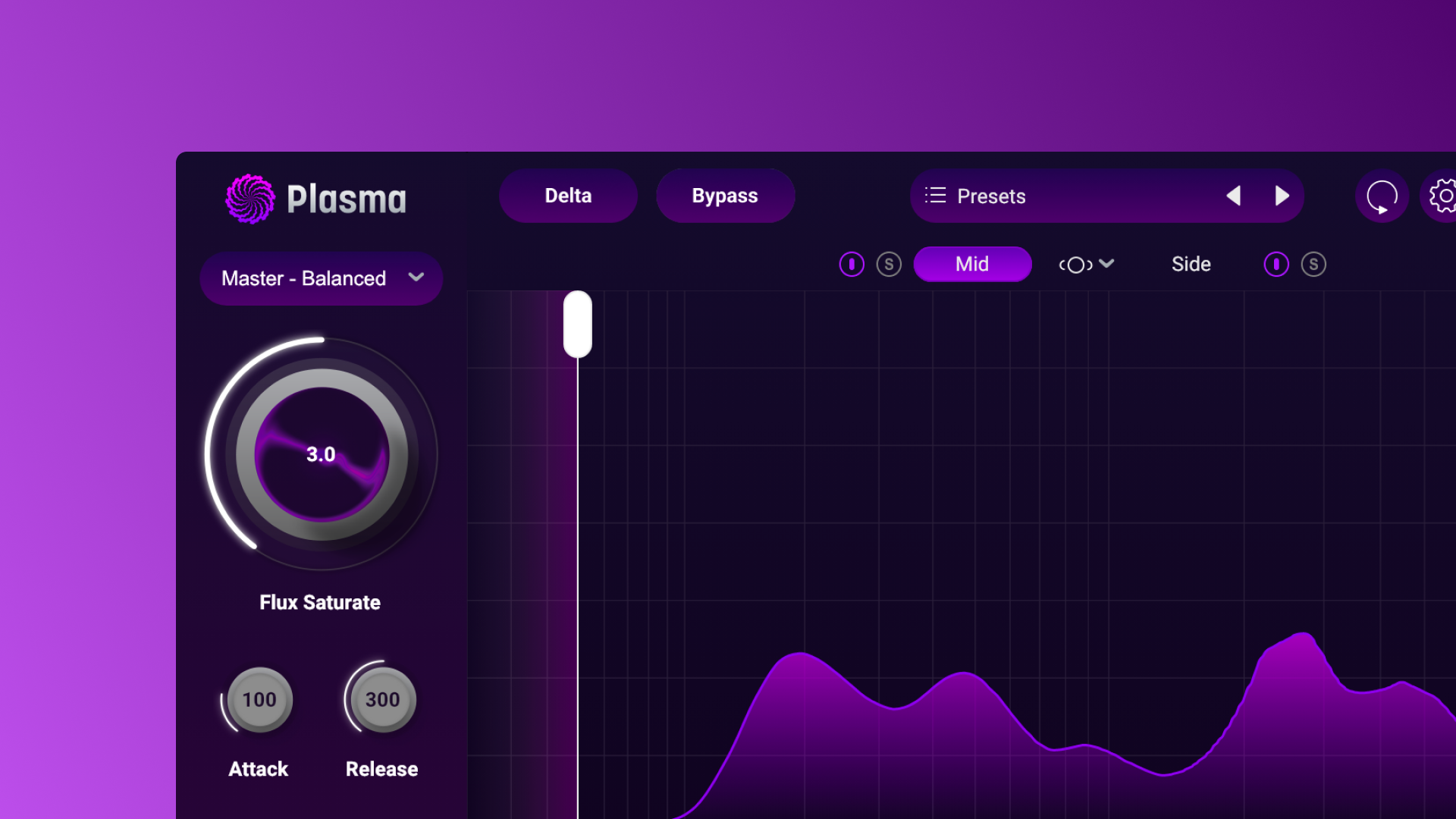Click the Flux Saturate knob showing 3.0
The image size is (1456, 819).
[322, 454]
